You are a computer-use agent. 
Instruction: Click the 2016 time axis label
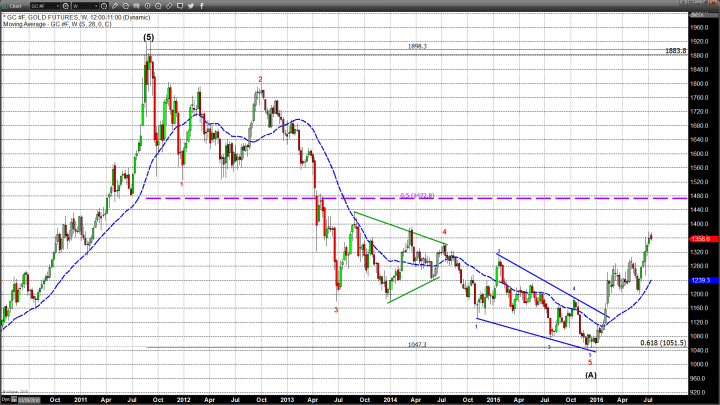(x=596, y=400)
